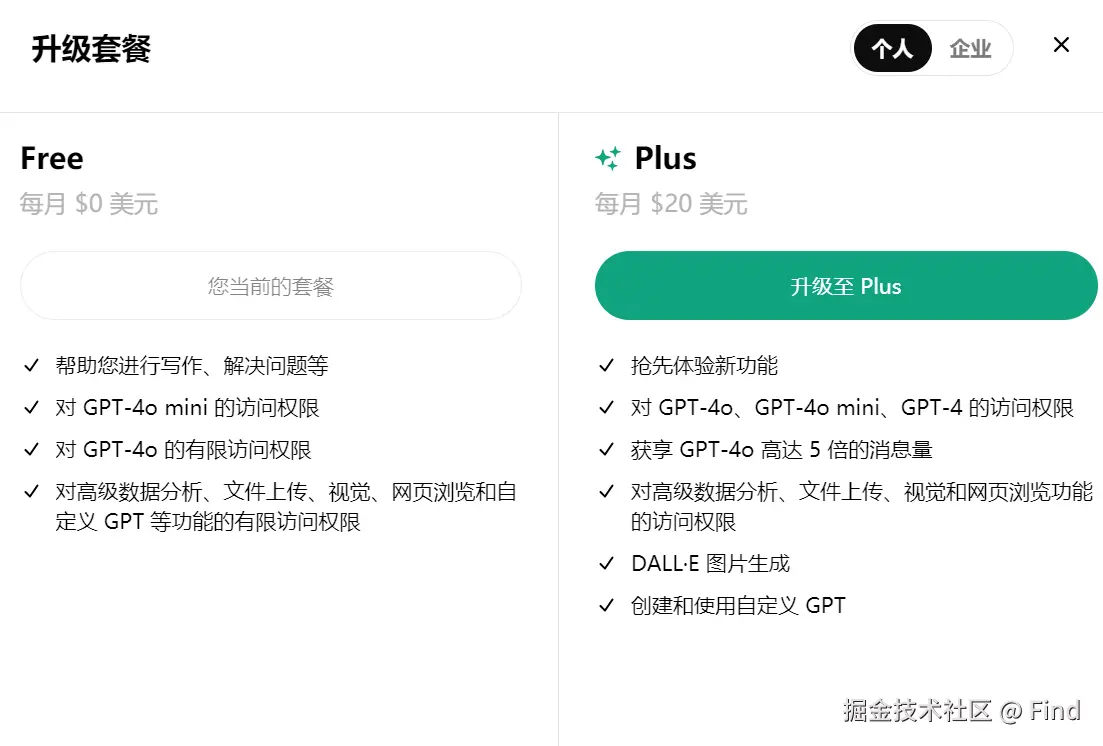Viewport: 1103px width, 746px height.
Task: Click checkmark beside 抢先体验新功能
Action: coord(606,366)
